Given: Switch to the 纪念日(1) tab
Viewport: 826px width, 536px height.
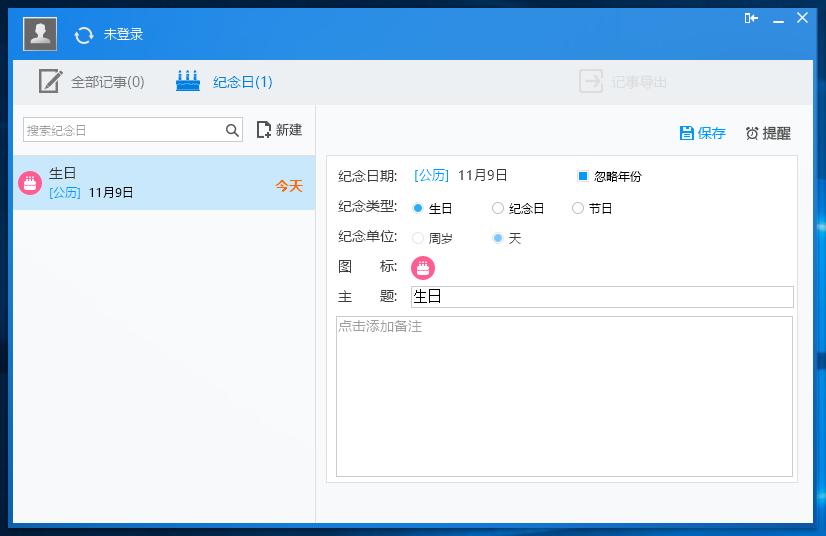Looking at the screenshot, I should pos(224,82).
